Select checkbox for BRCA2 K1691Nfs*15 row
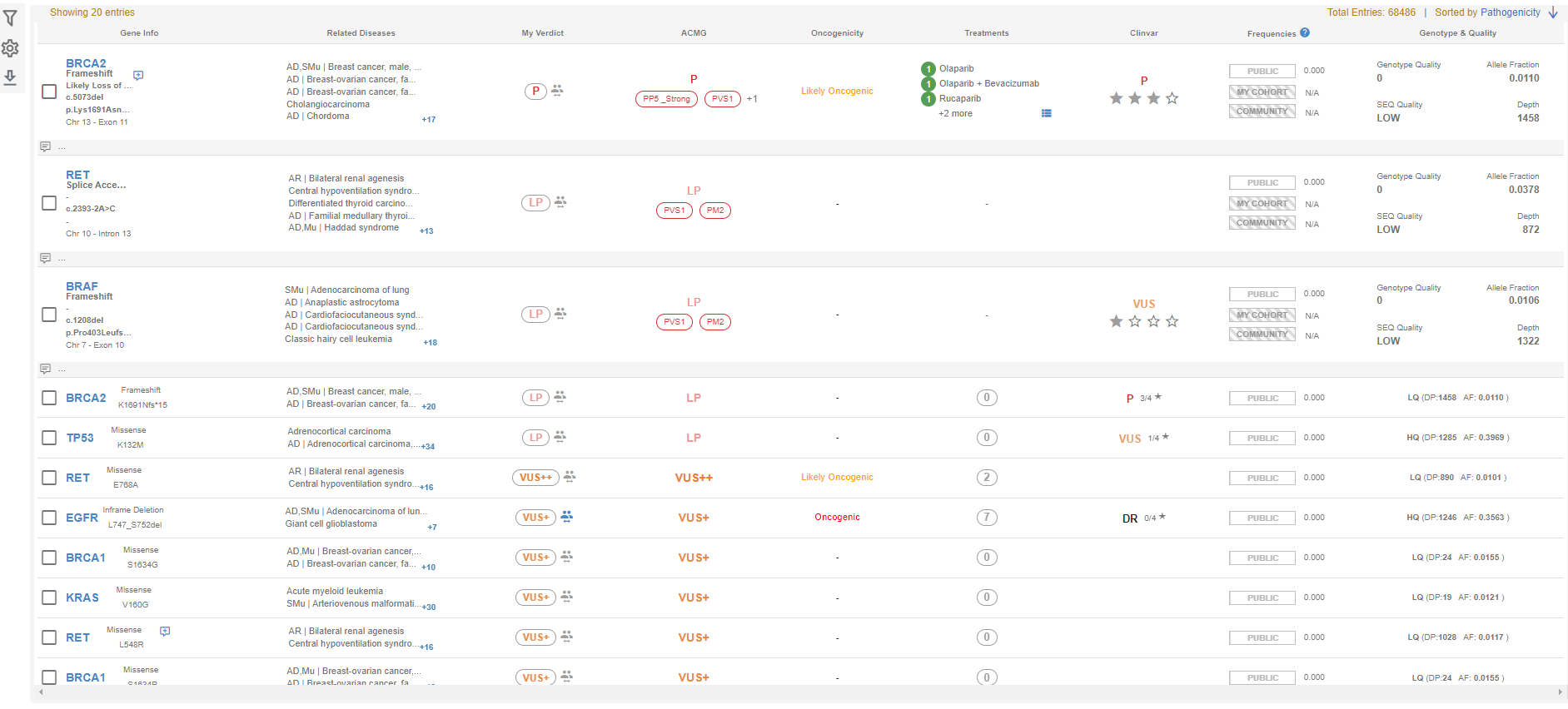Image resolution: width=1568 pixels, height=709 pixels. click(x=49, y=398)
